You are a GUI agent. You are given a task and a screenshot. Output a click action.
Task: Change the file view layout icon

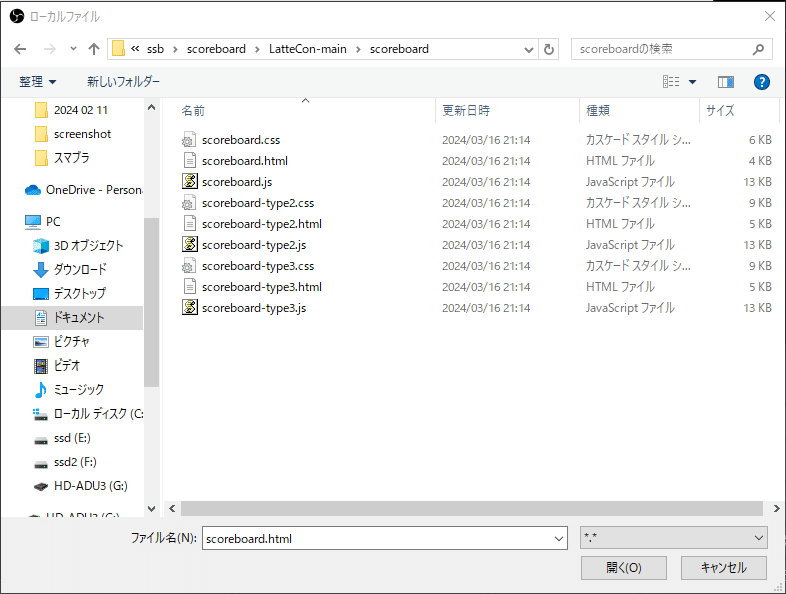[x=671, y=82]
